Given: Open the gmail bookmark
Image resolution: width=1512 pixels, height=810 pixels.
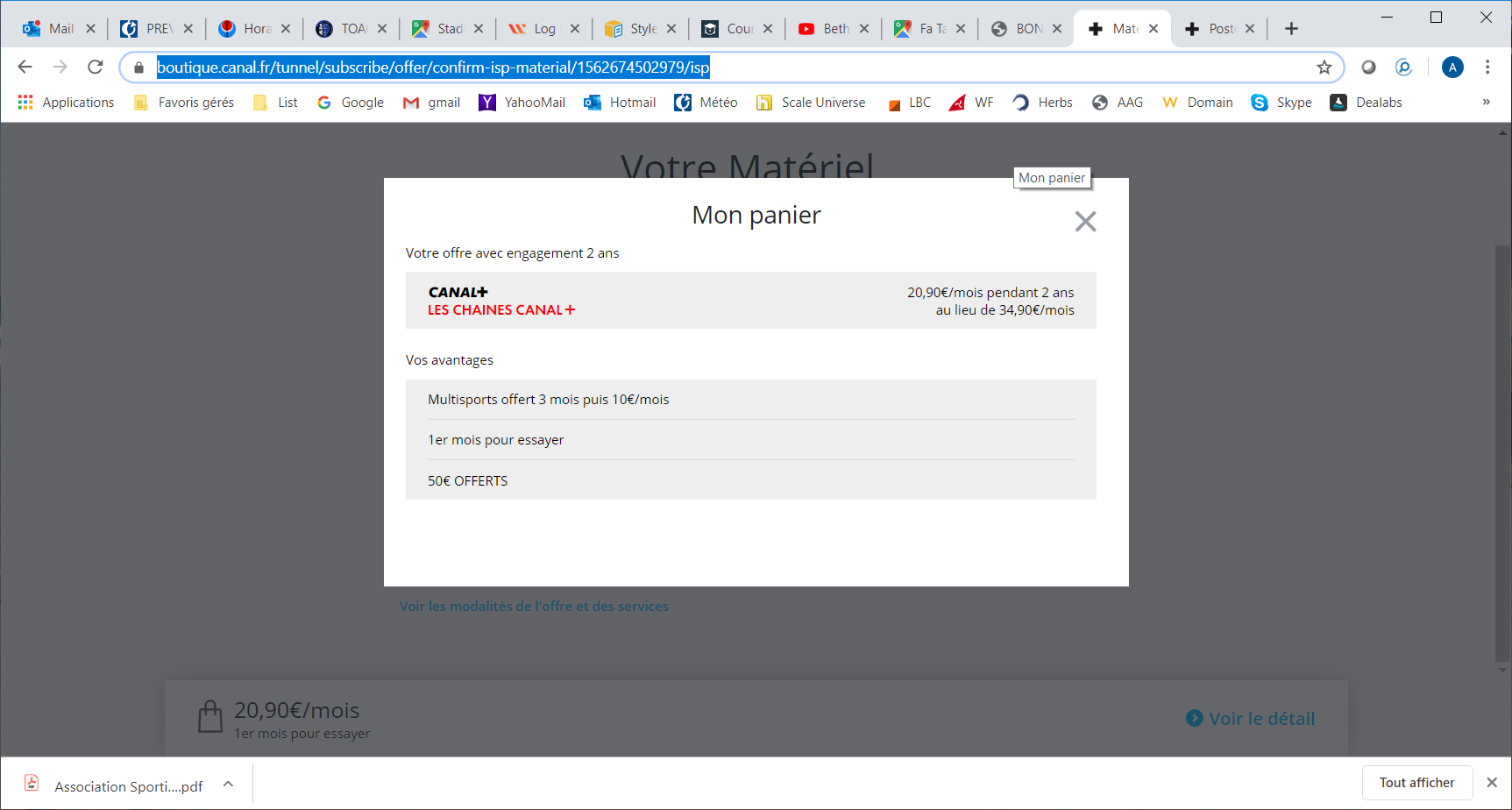Looking at the screenshot, I should pos(431,103).
